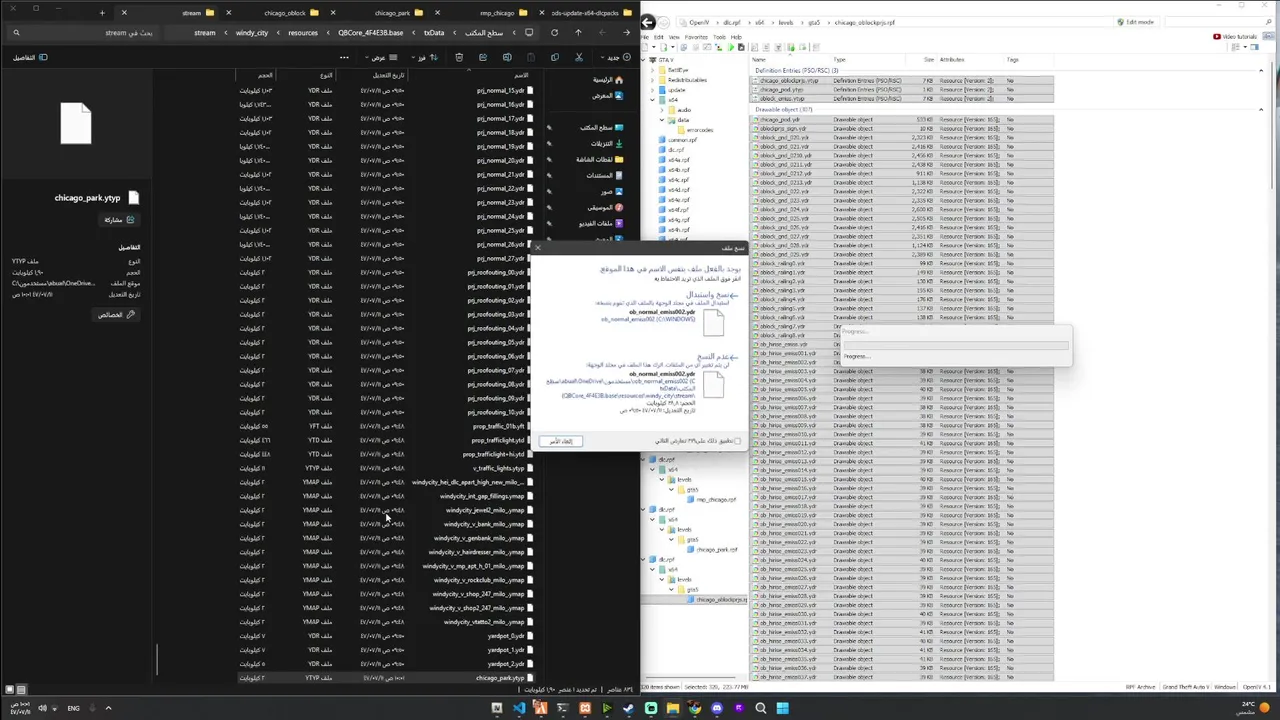1280x720 pixels.
Task: Collapse the Drawable object group in OpenIV
Action: point(1261,110)
